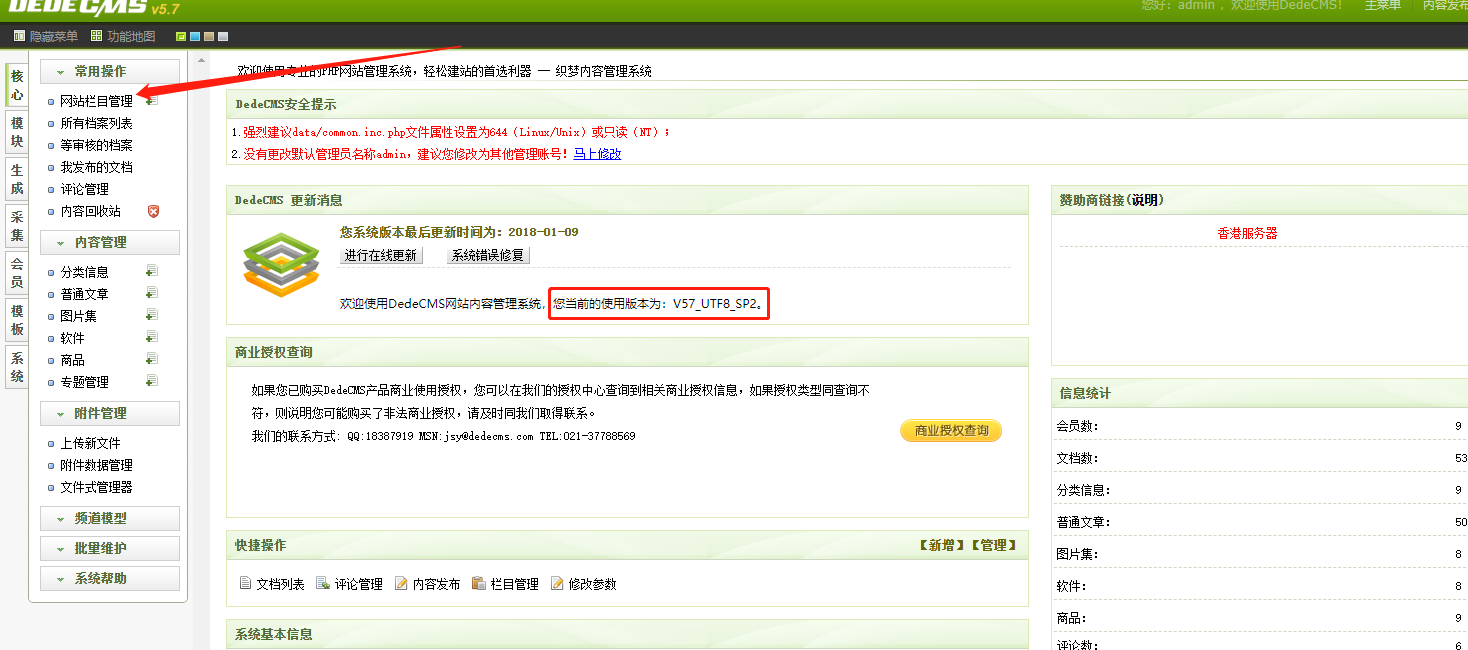Click the 进行在线更新 button
This screenshot has width=1468, height=650.
click(x=381, y=255)
